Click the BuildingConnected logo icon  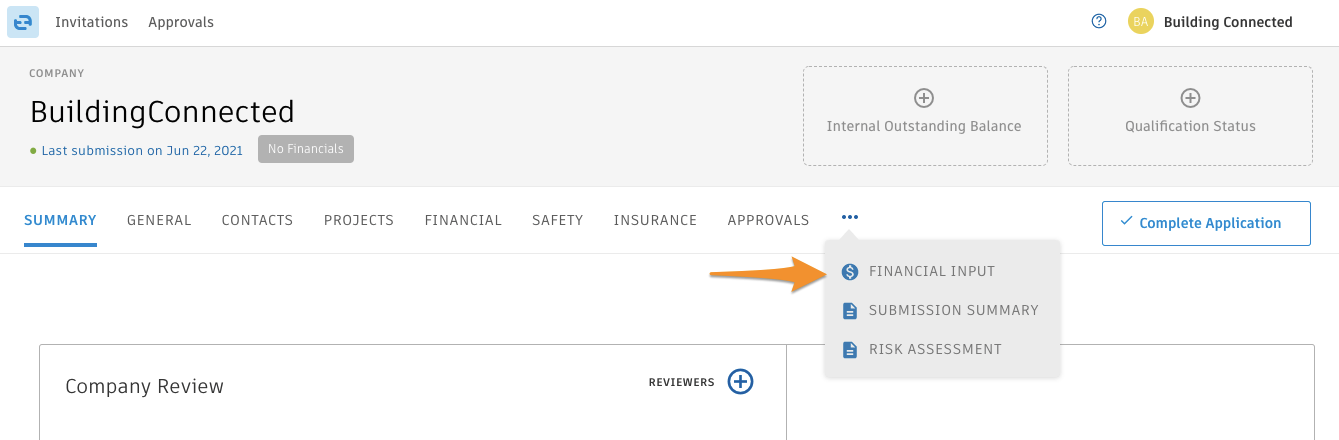(x=23, y=22)
